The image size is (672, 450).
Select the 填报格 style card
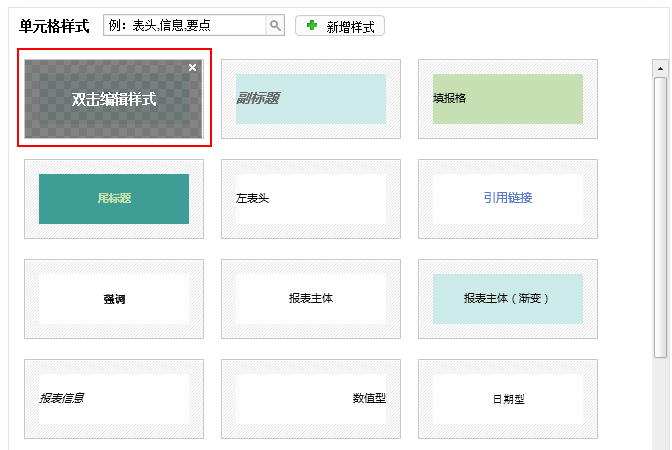(508, 99)
